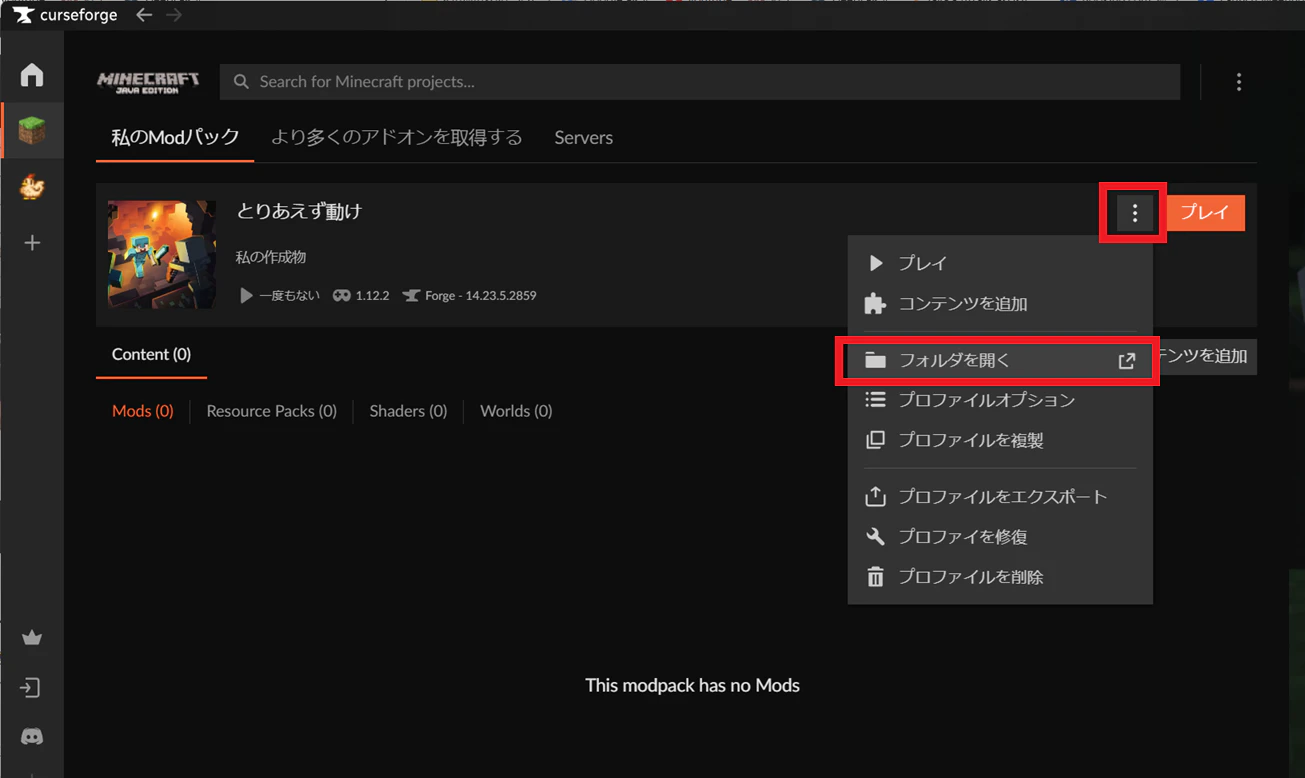Open プロファイルオプション menu entry
The width and height of the screenshot is (1305, 778).
pos(1000,400)
